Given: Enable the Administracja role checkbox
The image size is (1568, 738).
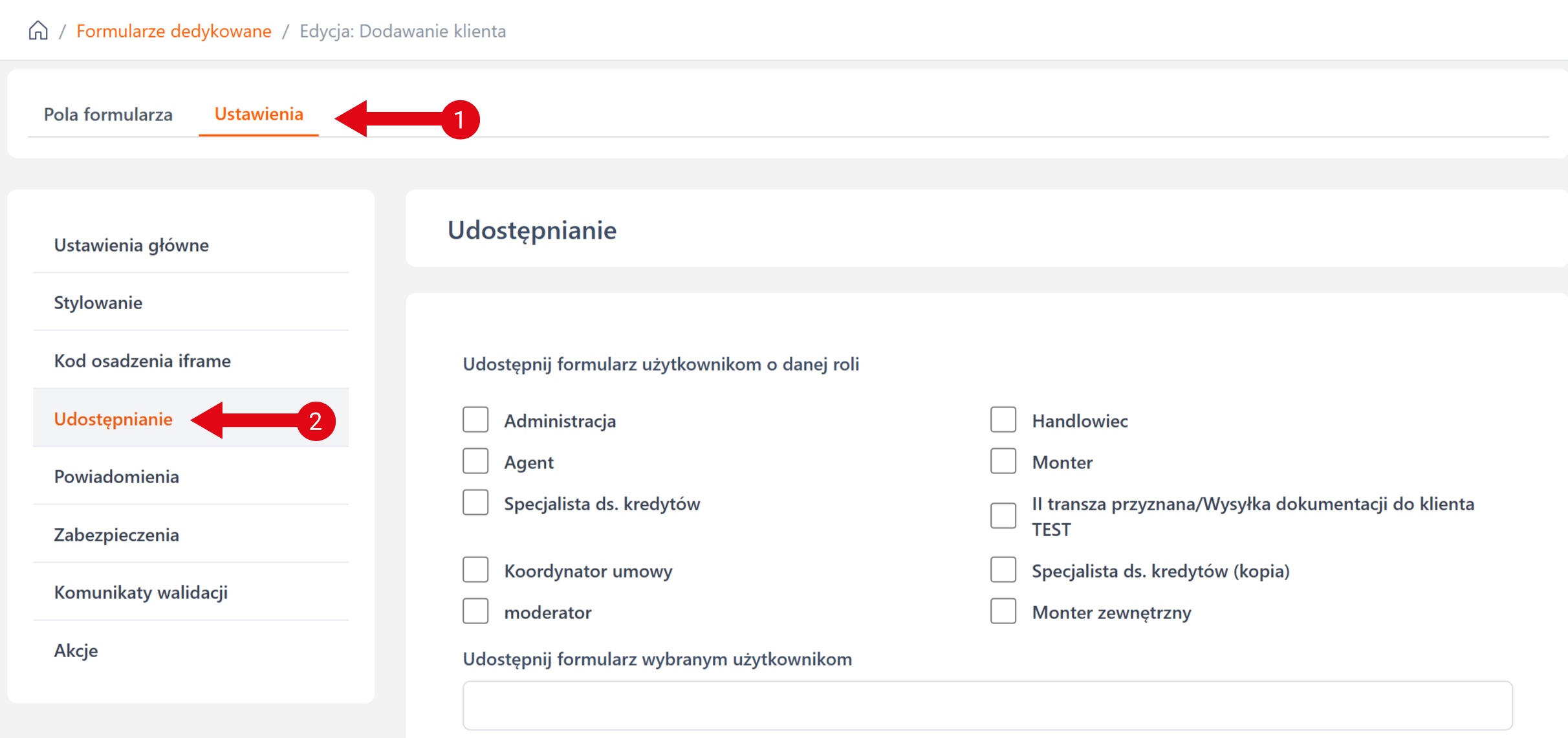Looking at the screenshot, I should (475, 420).
